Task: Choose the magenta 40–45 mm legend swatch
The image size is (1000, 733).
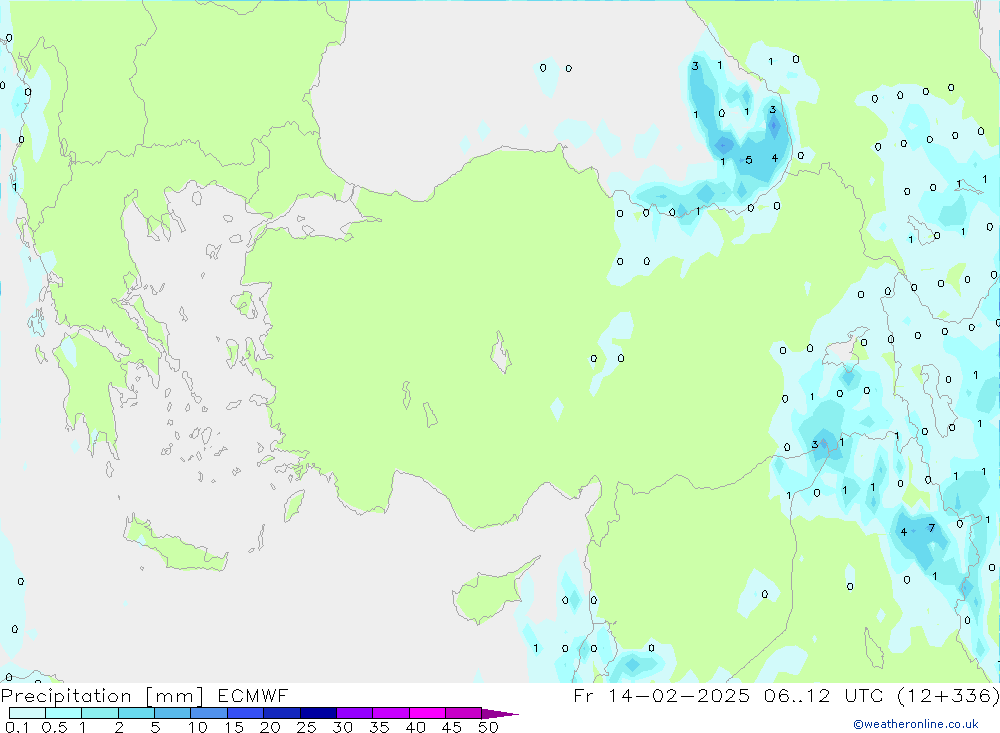Action: [427, 713]
